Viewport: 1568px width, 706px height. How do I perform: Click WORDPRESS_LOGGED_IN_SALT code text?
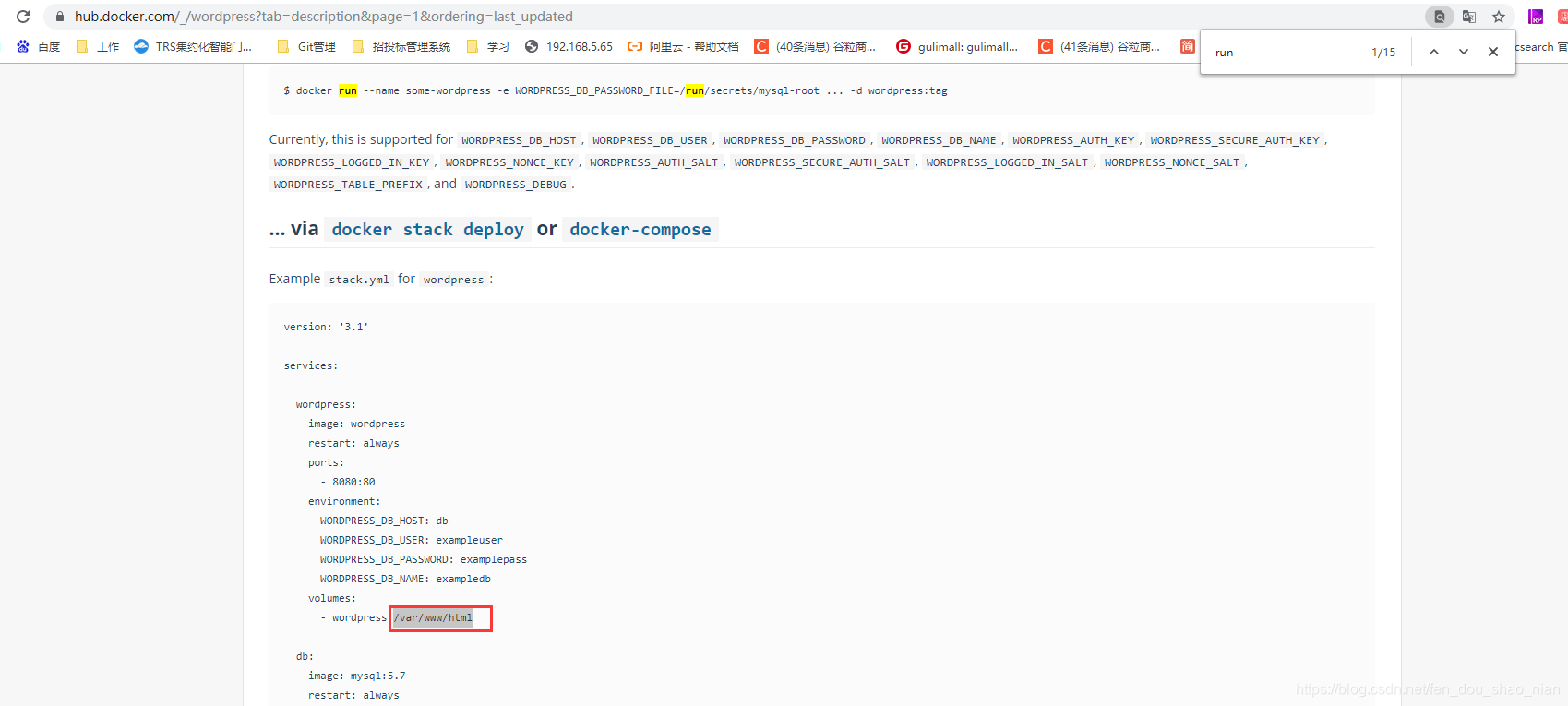1007,162
